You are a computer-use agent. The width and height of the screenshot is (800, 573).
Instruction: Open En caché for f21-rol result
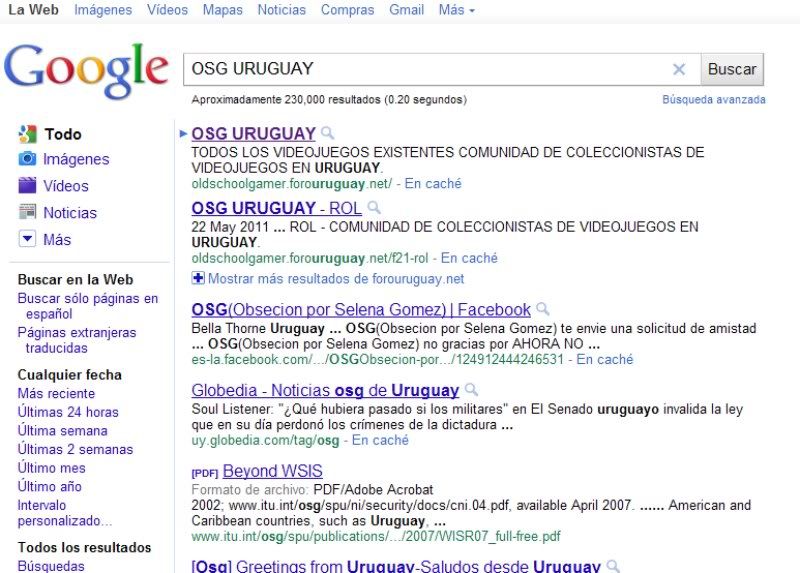coord(469,258)
